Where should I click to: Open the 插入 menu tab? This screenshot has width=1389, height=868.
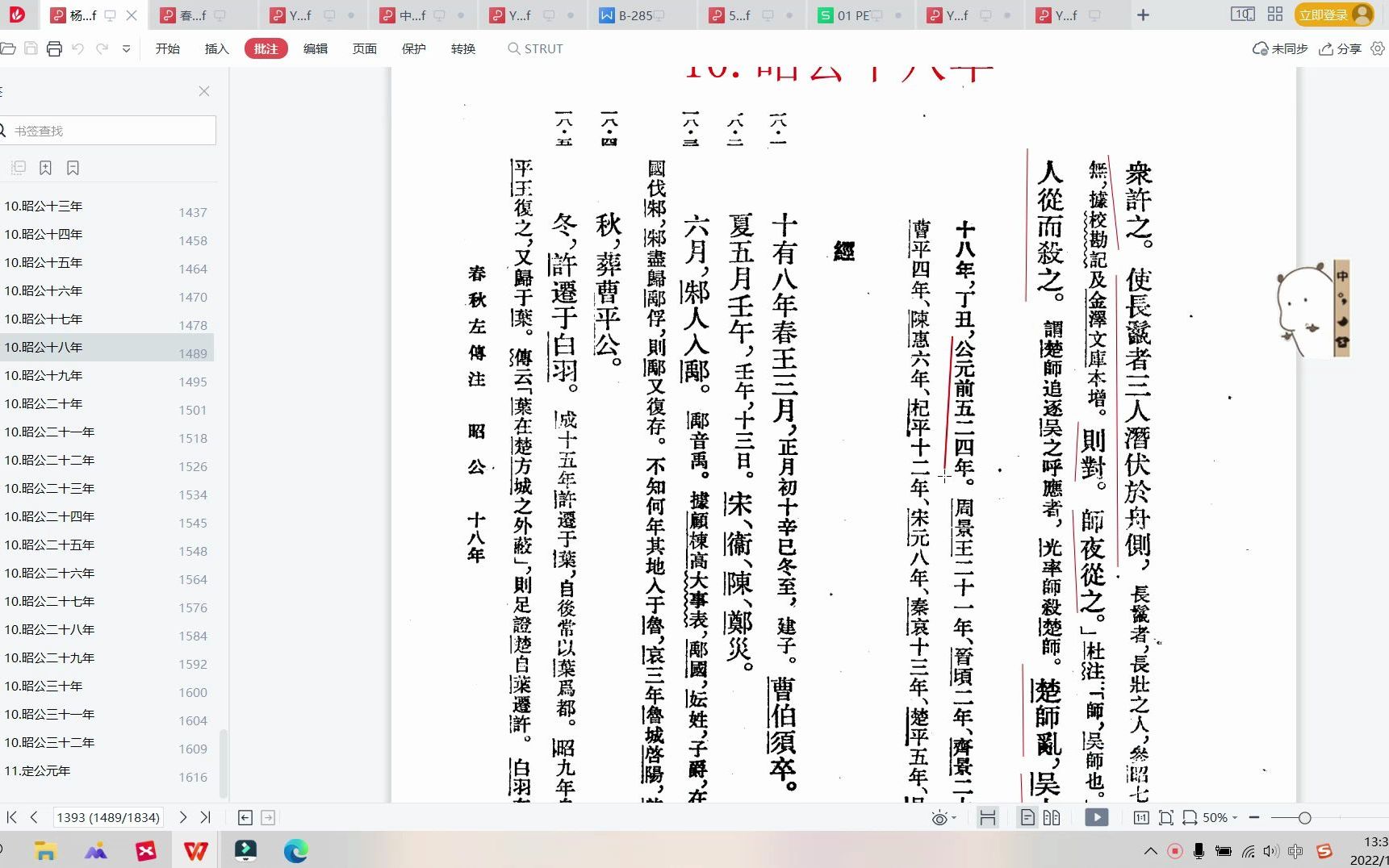217,48
